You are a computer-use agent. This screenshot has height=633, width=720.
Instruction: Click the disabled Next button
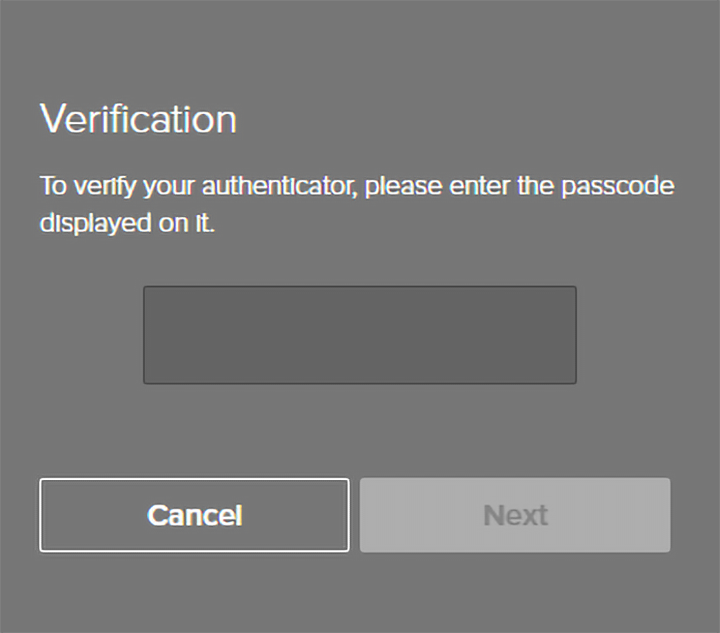pyautogui.click(x=515, y=515)
